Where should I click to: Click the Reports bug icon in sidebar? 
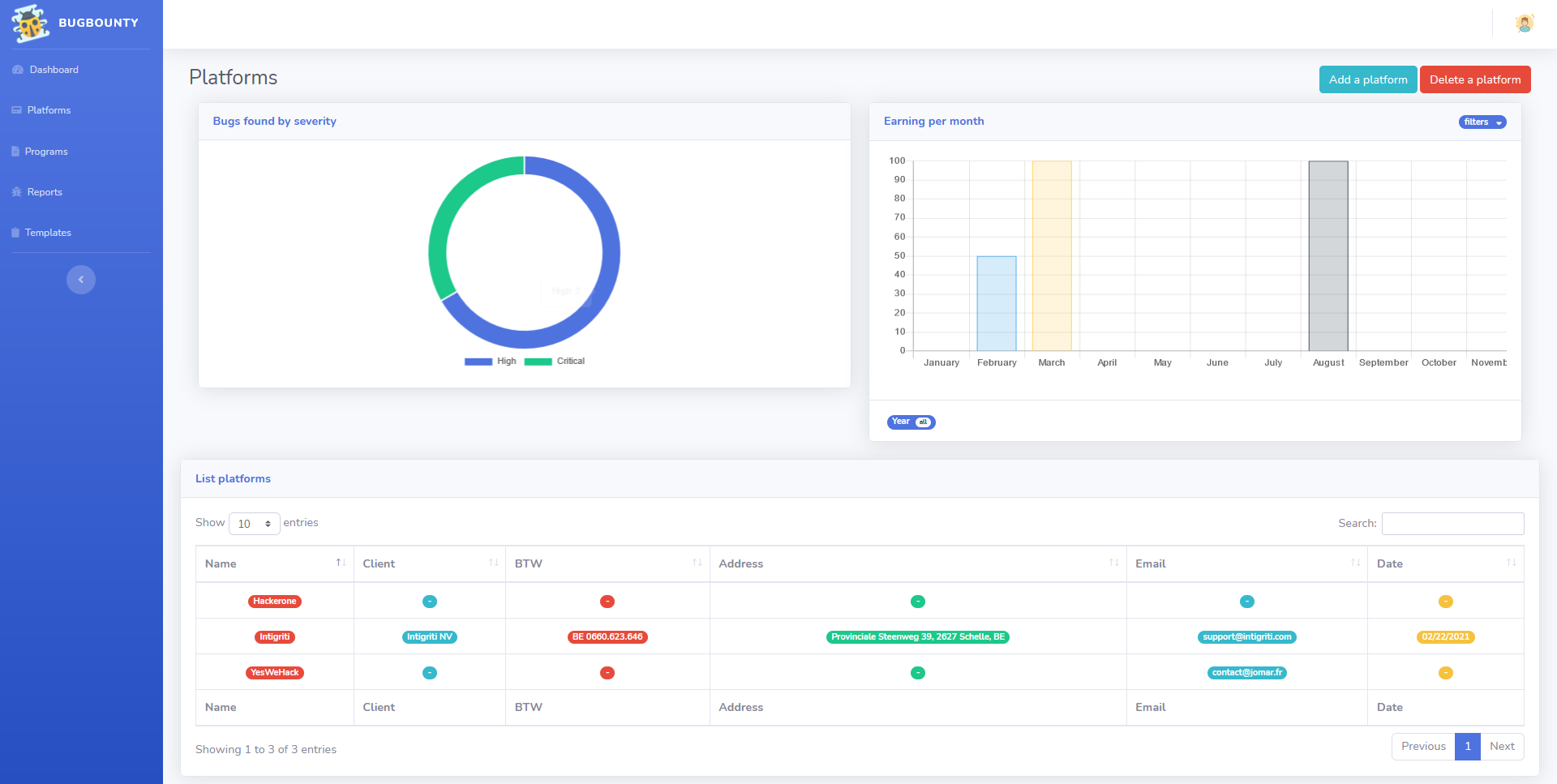click(x=16, y=192)
